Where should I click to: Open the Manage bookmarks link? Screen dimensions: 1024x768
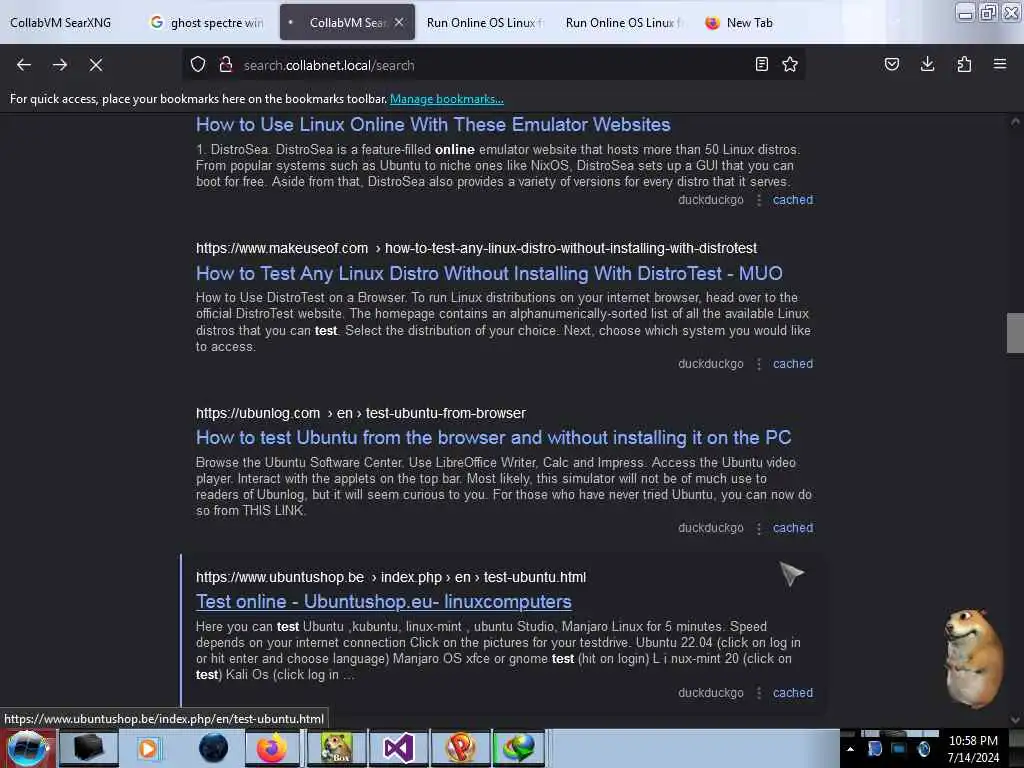pyautogui.click(x=447, y=99)
